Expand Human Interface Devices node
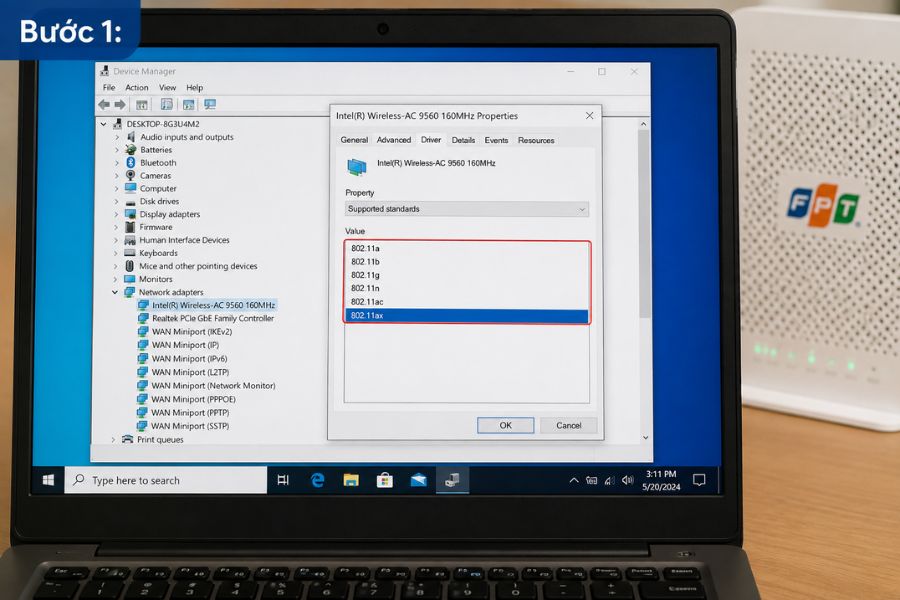Viewport: 900px width, 600px height. (116, 240)
